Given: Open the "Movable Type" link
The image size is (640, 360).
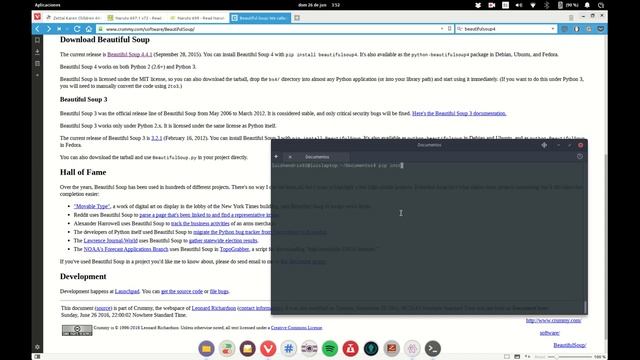Looking at the screenshot, I should coord(92,207).
